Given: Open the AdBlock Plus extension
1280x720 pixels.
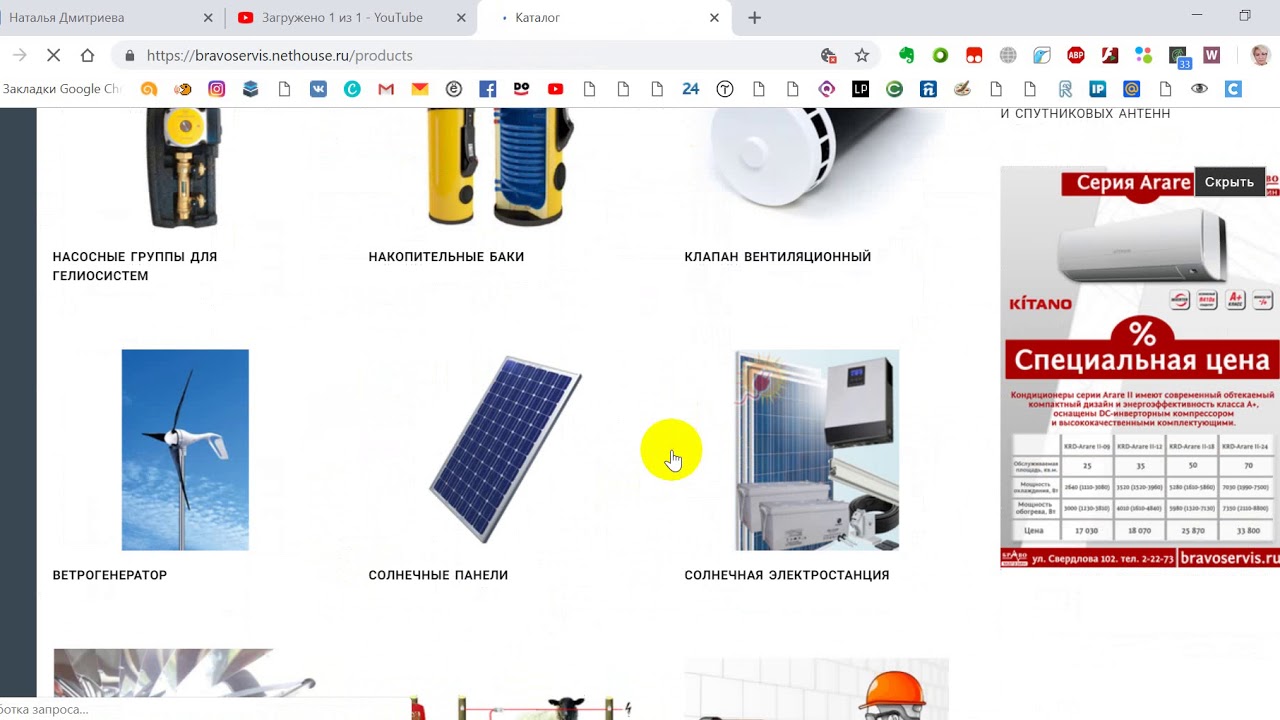Looking at the screenshot, I should [1075, 55].
